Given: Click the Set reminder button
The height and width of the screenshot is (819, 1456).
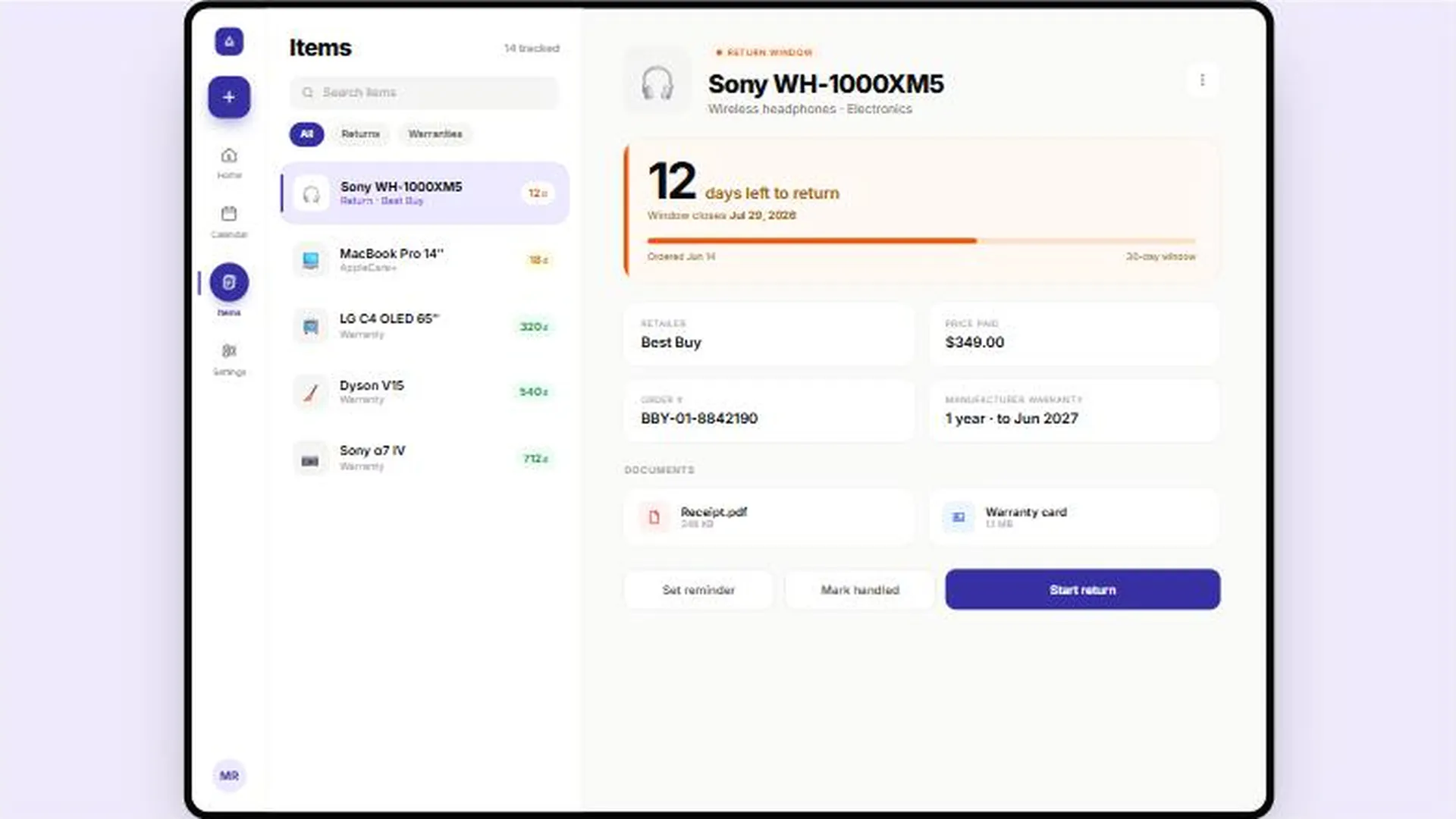Looking at the screenshot, I should pos(698,590).
